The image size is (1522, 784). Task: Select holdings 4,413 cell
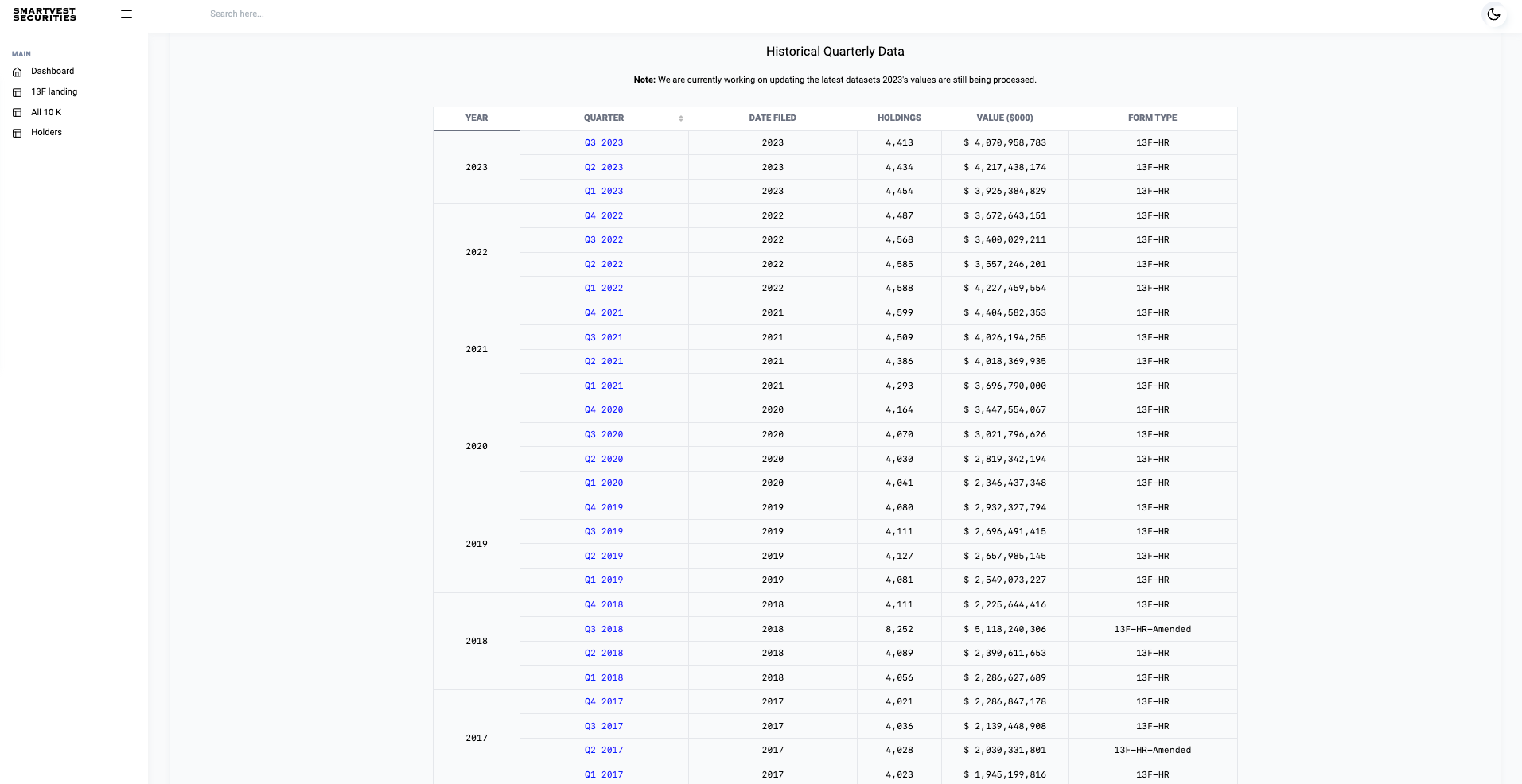coord(899,143)
